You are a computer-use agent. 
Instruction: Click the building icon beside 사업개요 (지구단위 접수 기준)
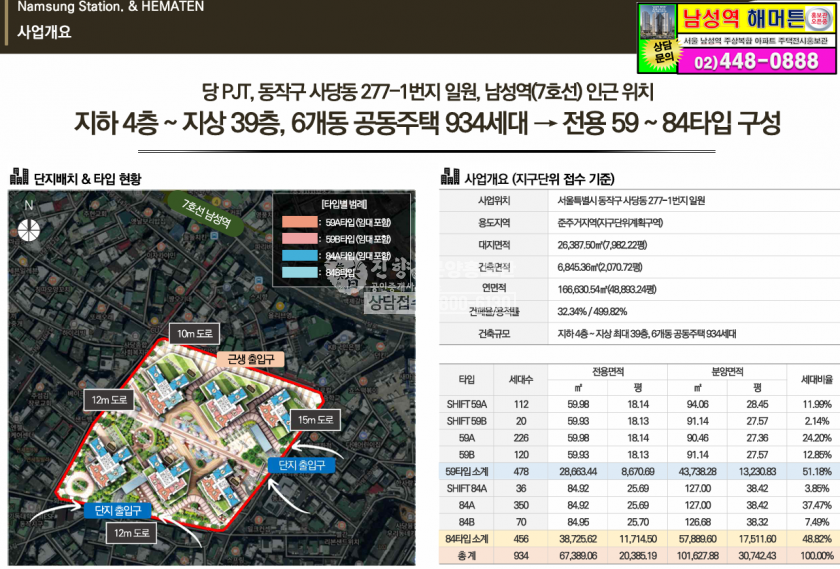(x=449, y=178)
